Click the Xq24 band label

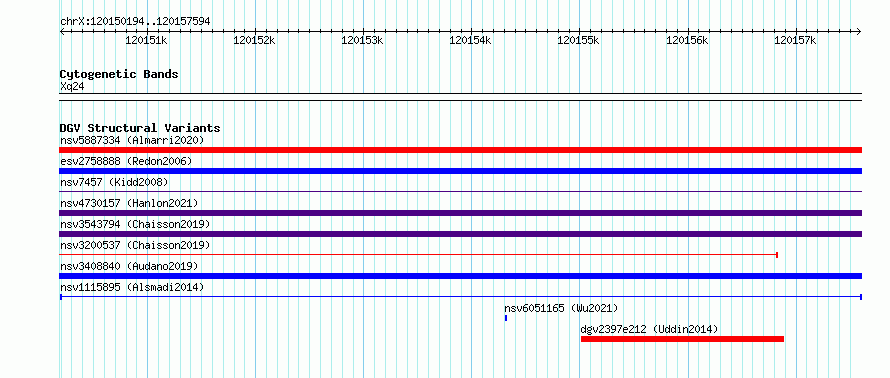[x=72, y=87]
